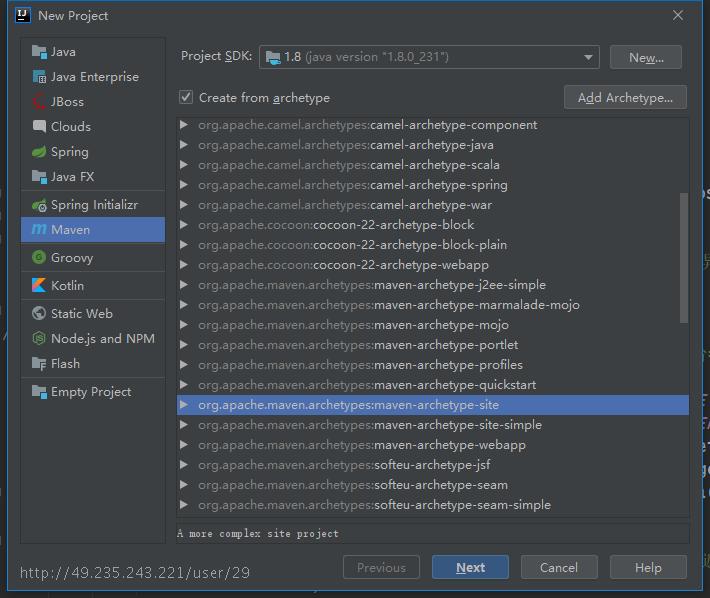
Task: Select maven-archetype-marmalade-mojo archetype
Action: [433, 305]
